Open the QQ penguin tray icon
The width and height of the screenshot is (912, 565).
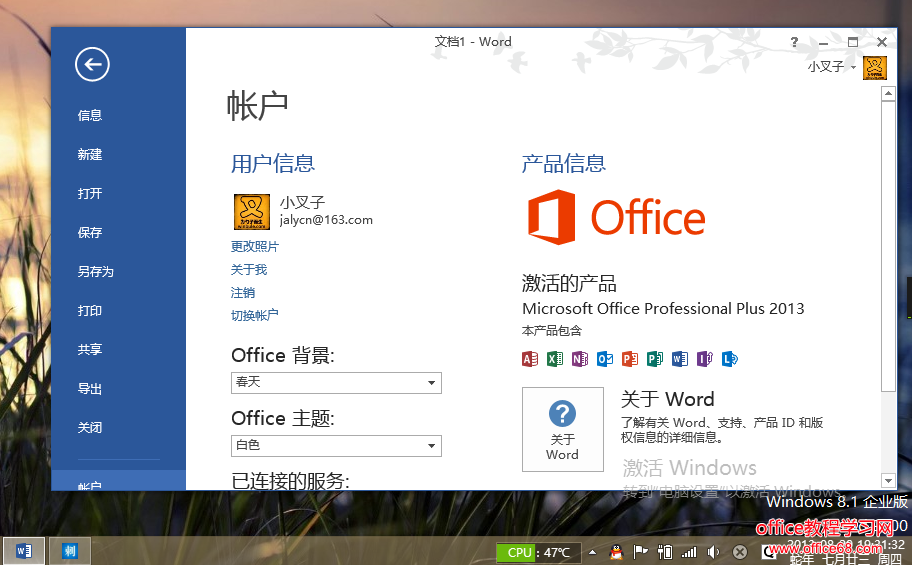coord(617,552)
